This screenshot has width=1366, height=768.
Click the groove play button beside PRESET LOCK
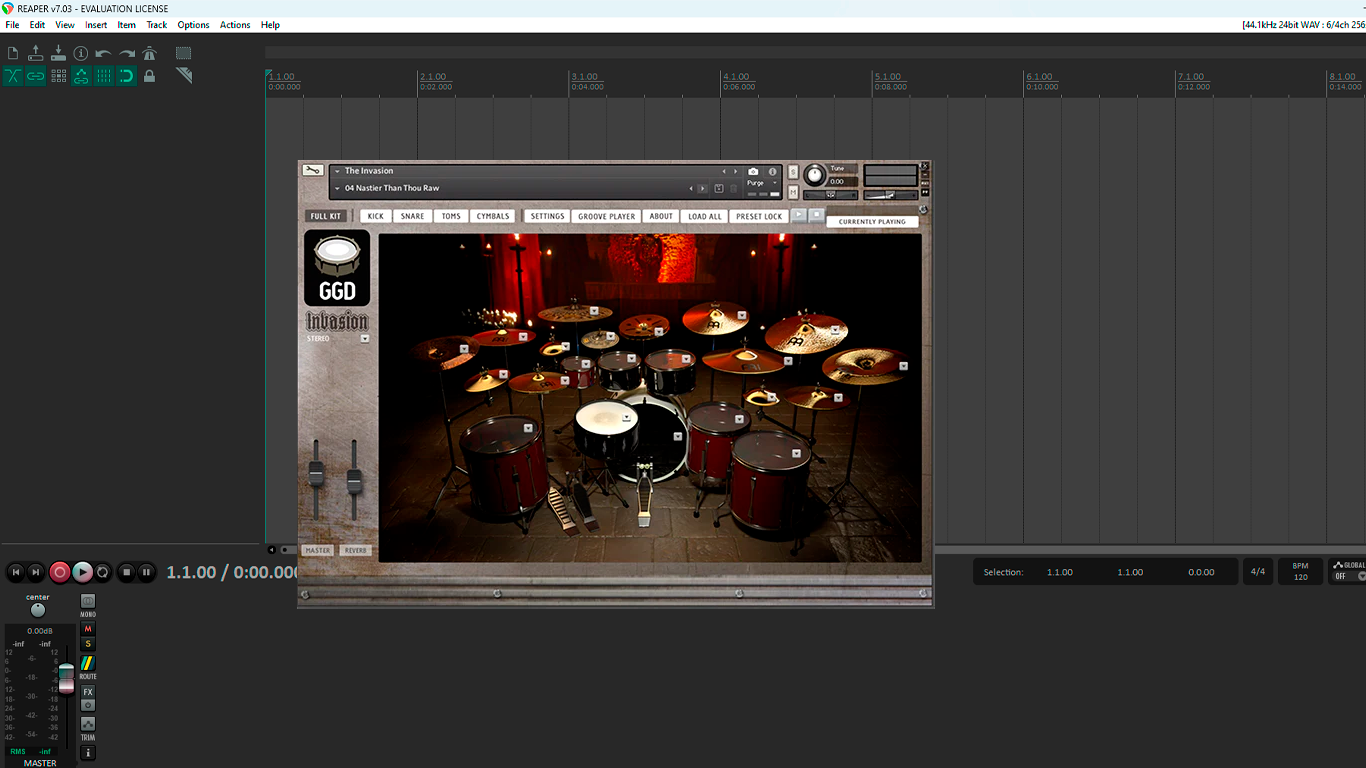point(799,215)
